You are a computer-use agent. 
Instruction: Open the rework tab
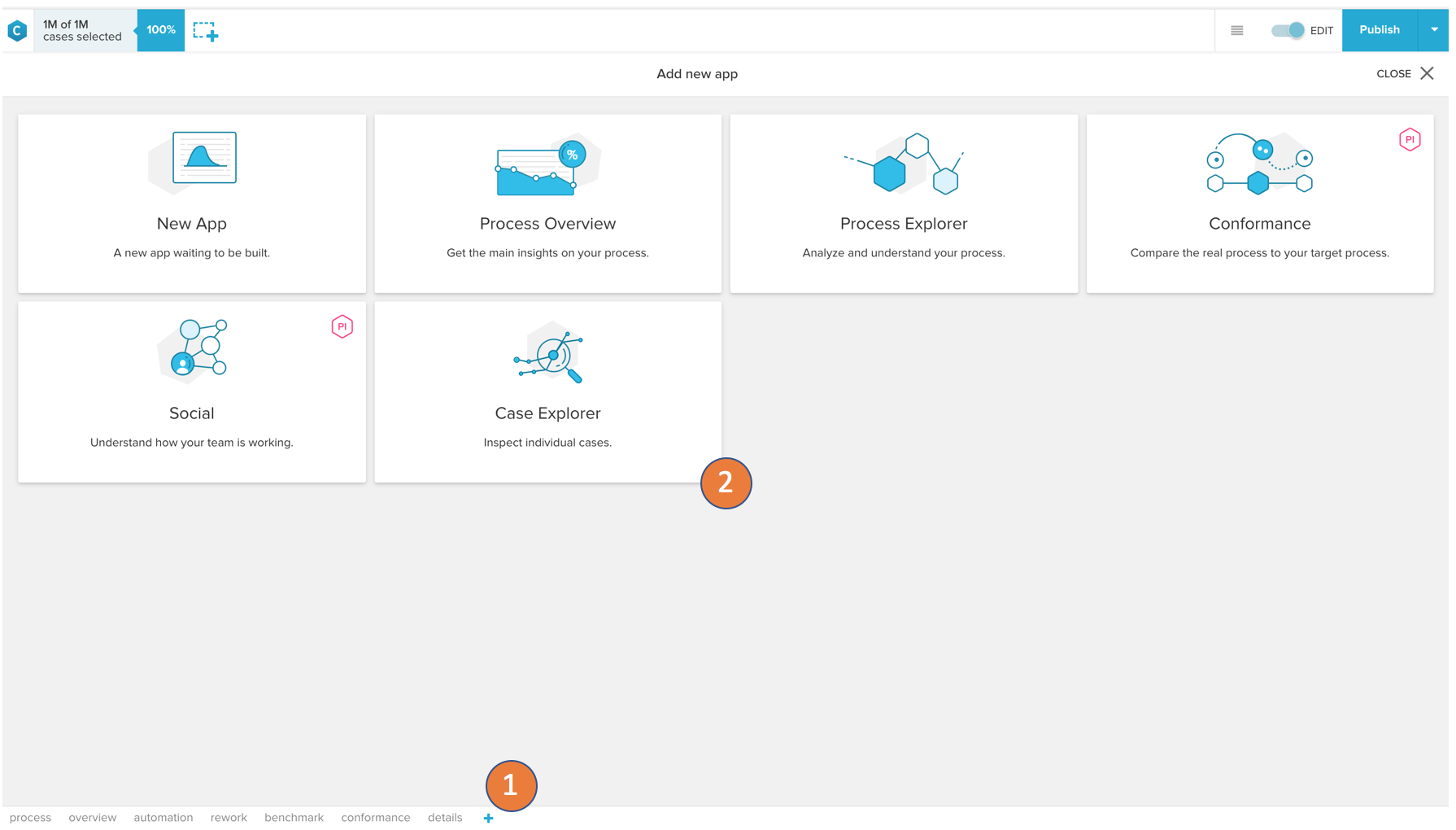pyautogui.click(x=229, y=818)
